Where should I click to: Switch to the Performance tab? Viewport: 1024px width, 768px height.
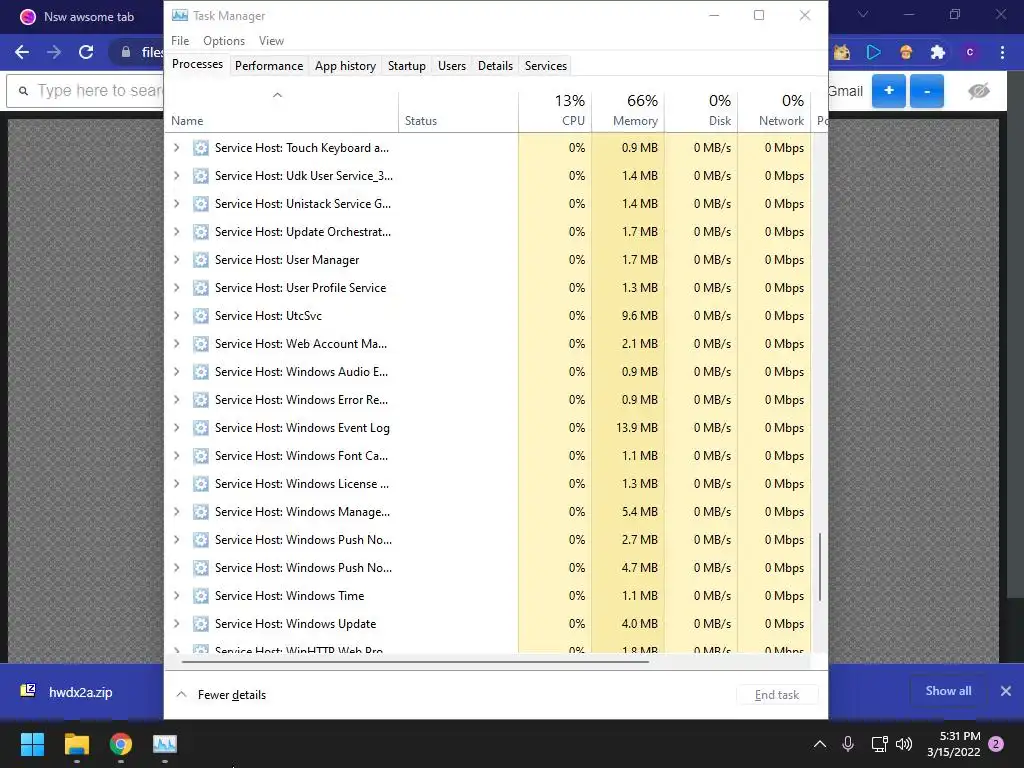(269, 66)
